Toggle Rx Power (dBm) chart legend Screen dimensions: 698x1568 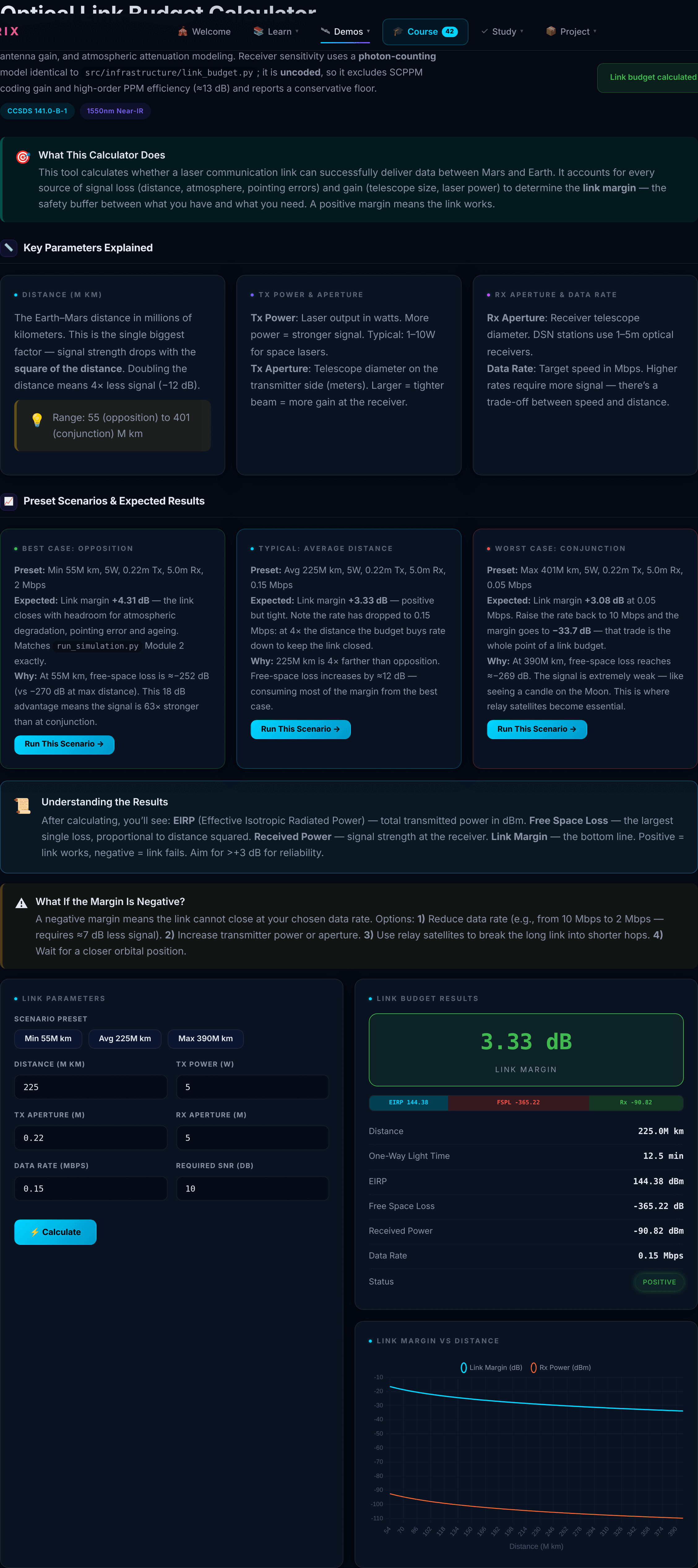pos(560,1367)
